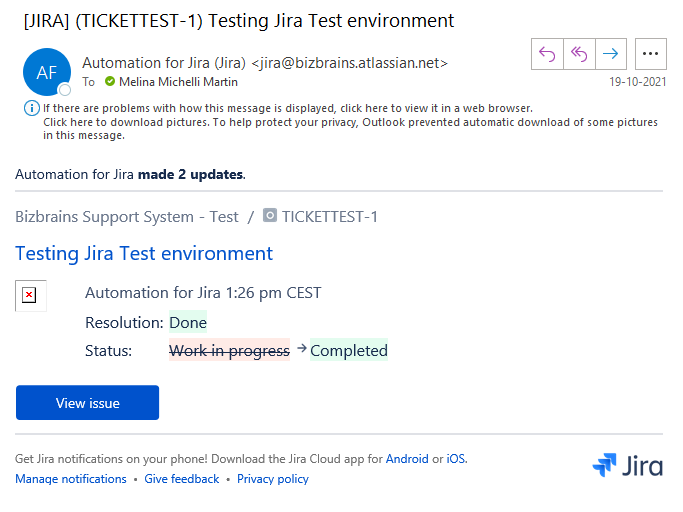Click the issue type icon next to TICKETTEST-1
The width and height of the screenshot is (683, 512).
click(x=270, y=215)
